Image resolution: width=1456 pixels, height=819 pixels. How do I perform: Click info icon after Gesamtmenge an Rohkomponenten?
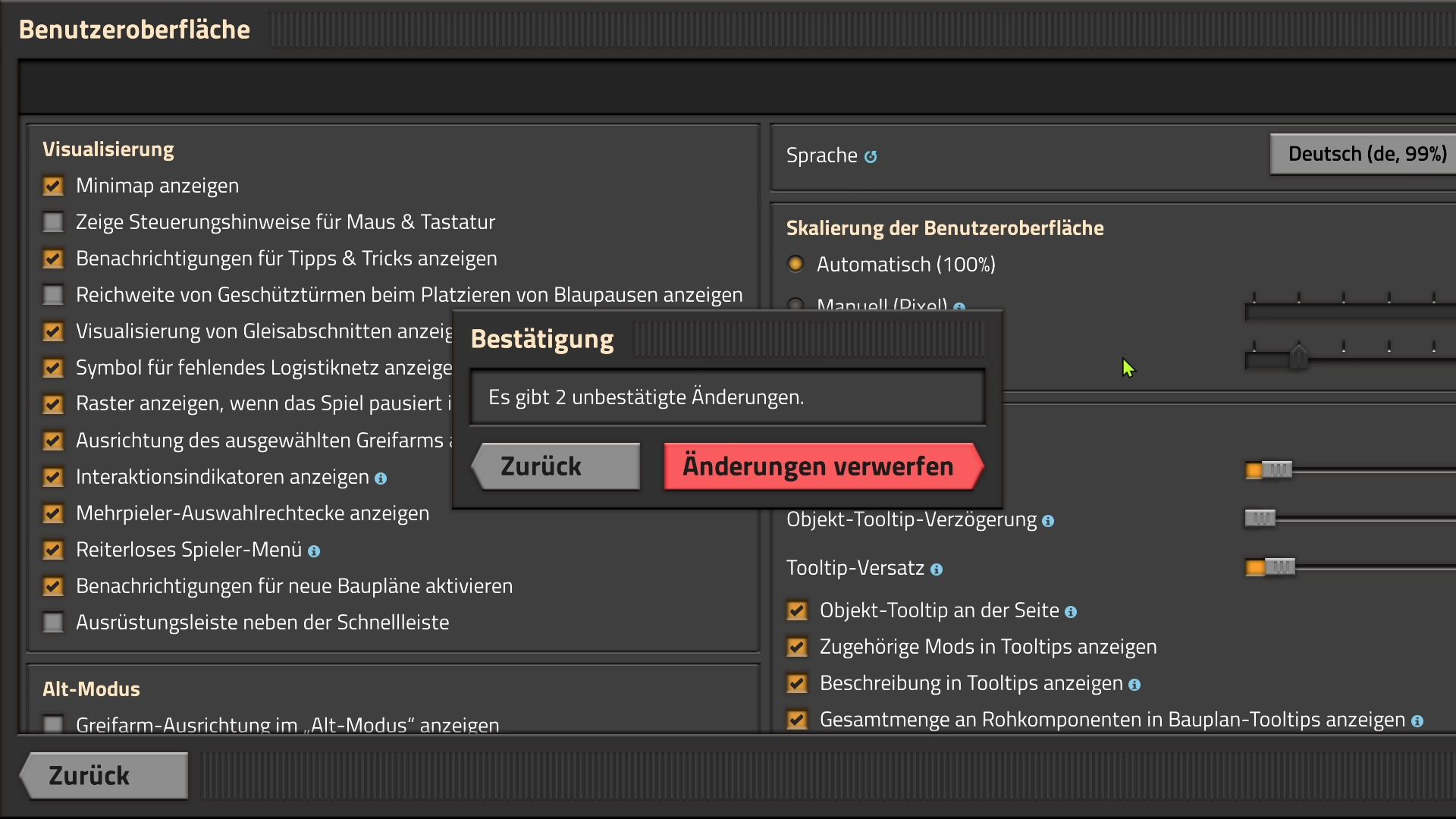pyautogui.click(x=1417, y=721)
